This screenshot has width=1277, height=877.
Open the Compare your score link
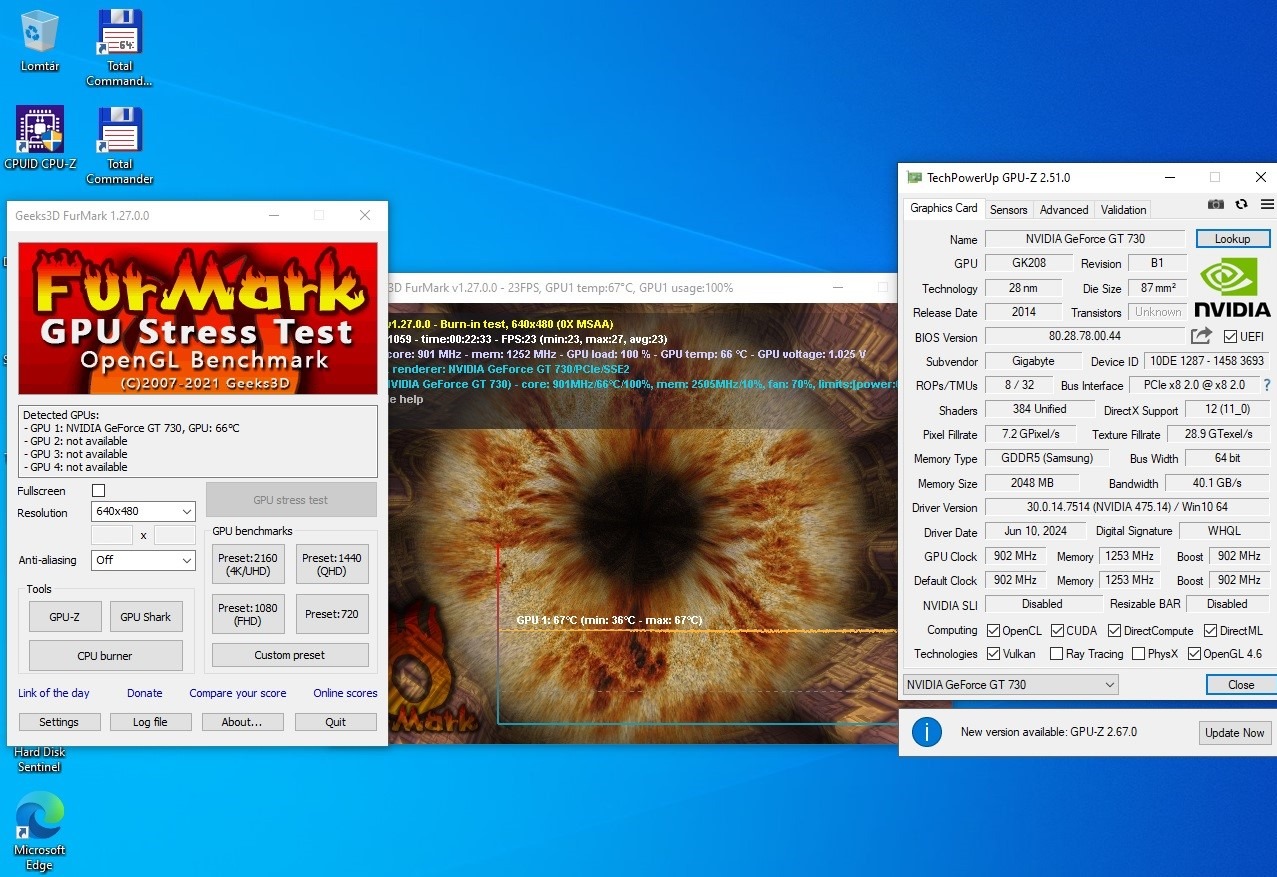click(x=238, y=693)
